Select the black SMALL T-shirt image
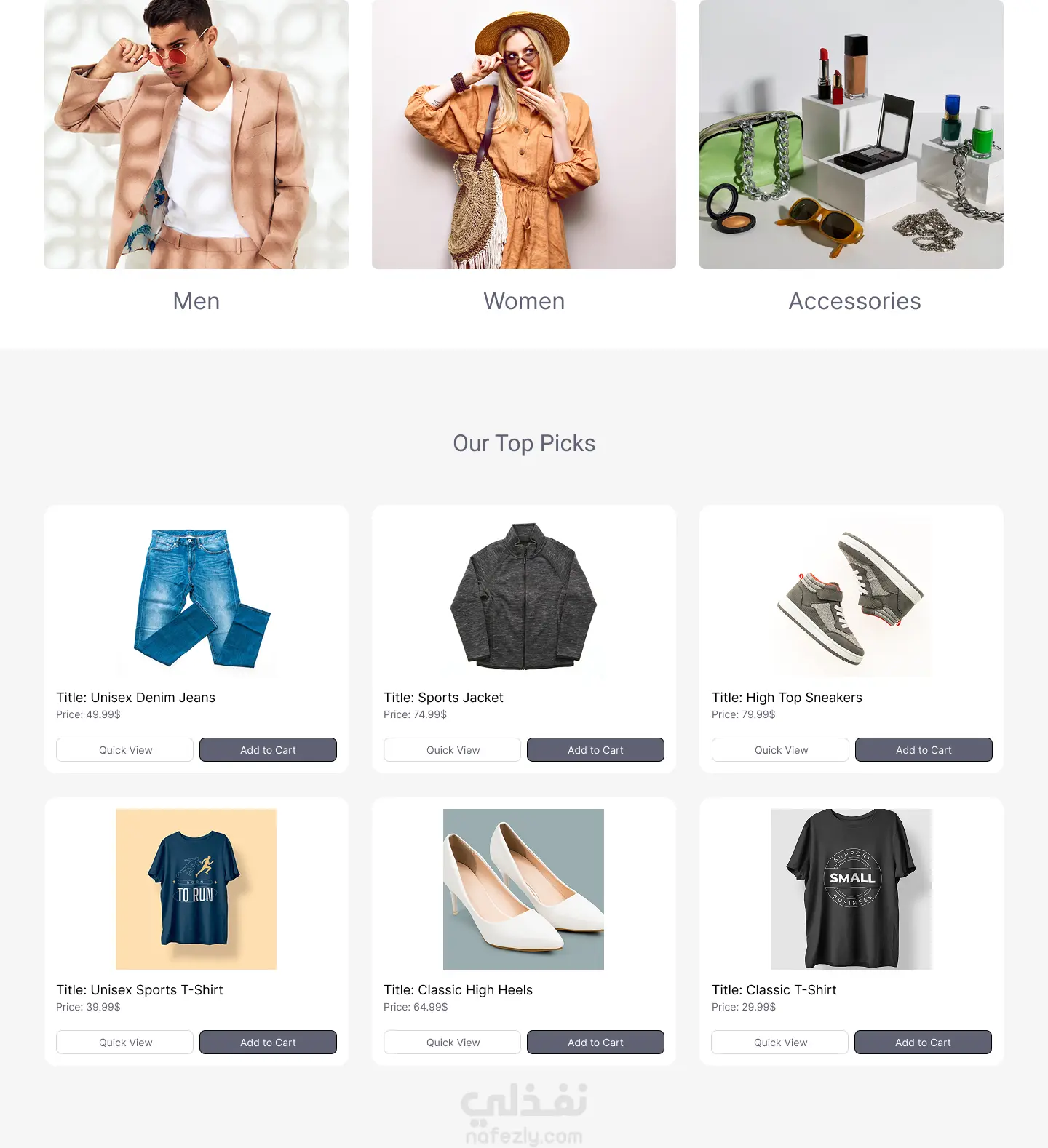The height and width of the screenshot is (1148, 1048). 851,889
